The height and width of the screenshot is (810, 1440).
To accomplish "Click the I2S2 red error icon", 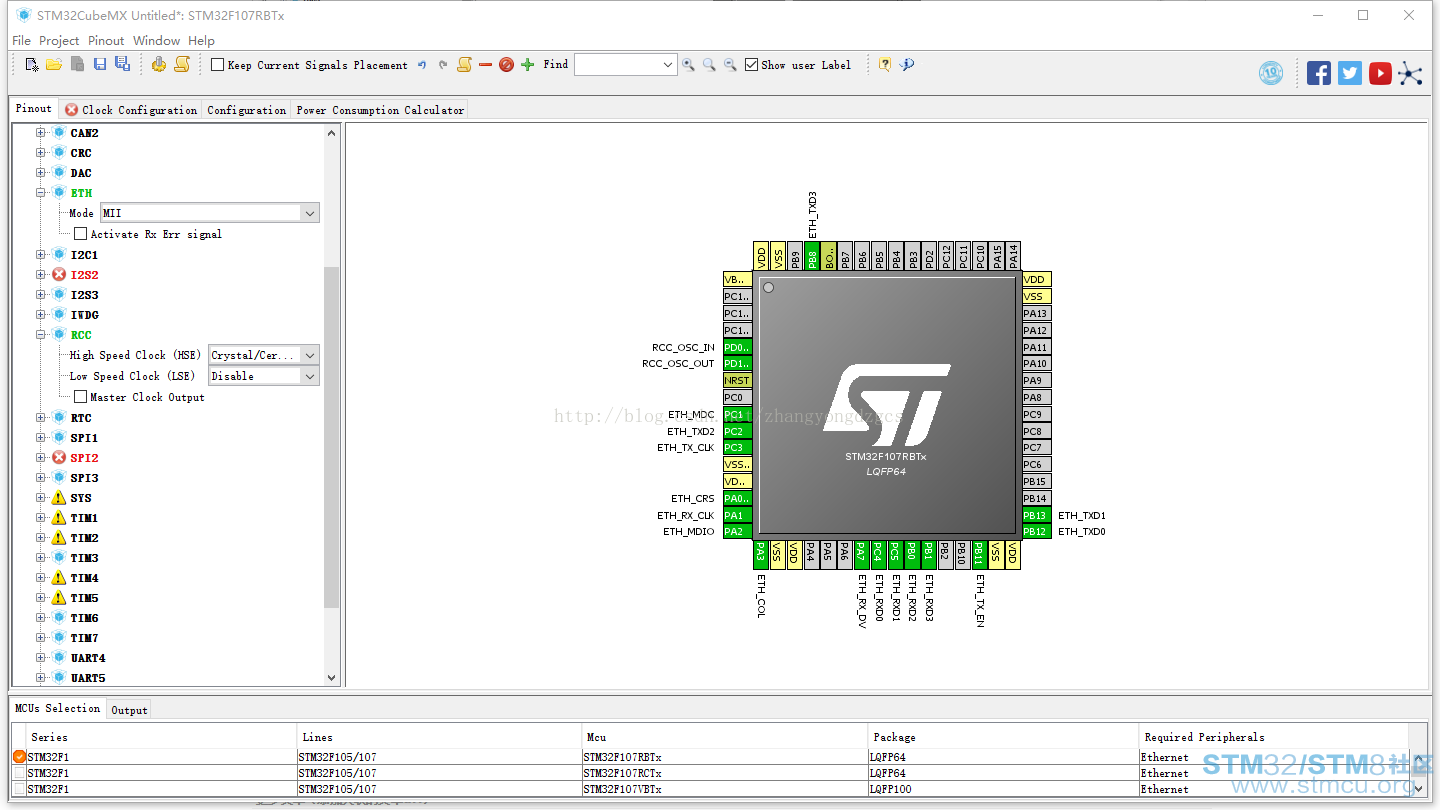I will [59, 274].
